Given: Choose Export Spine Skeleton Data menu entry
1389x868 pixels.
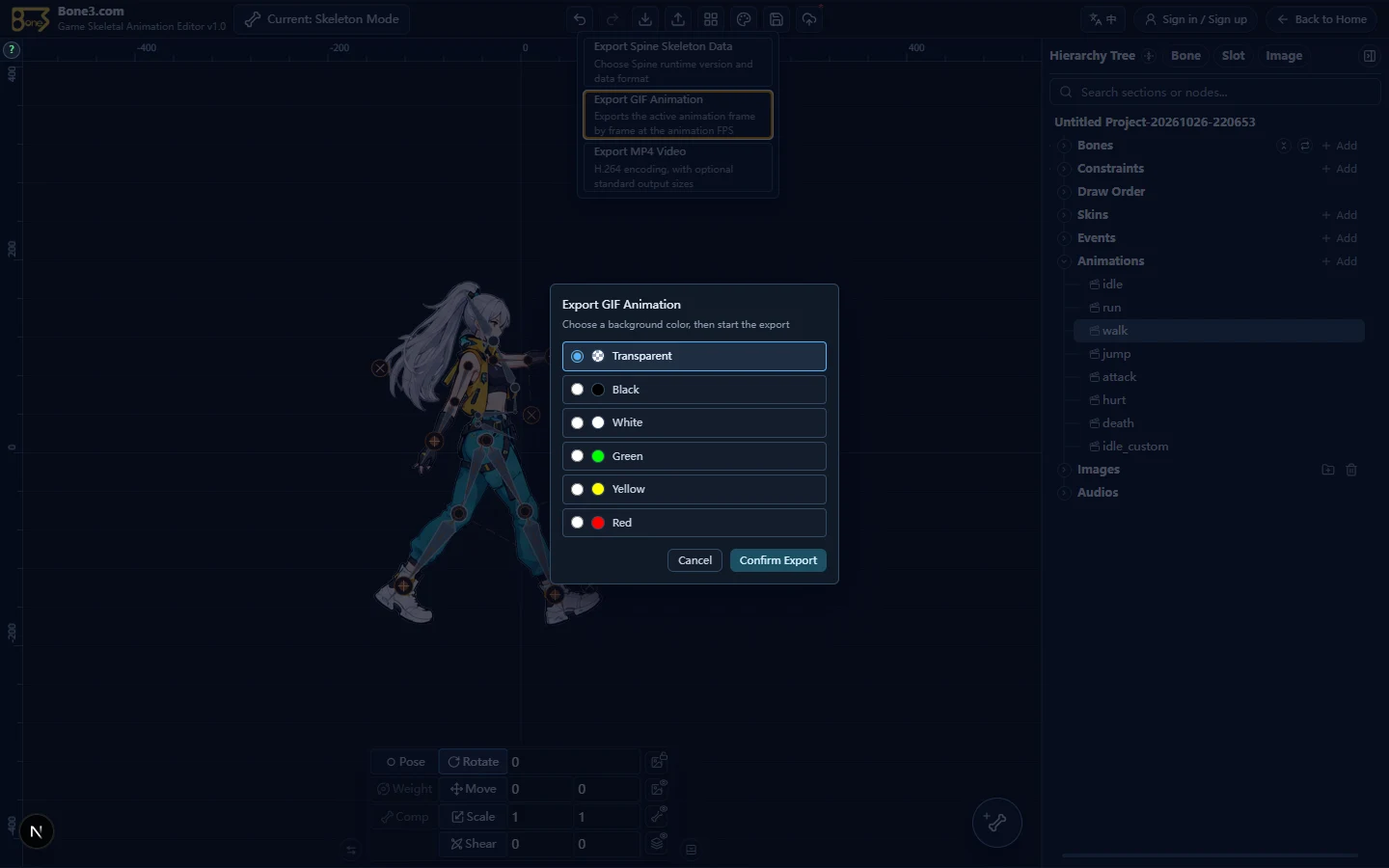Looking at the screenshot, I should (x=677, y=62).
